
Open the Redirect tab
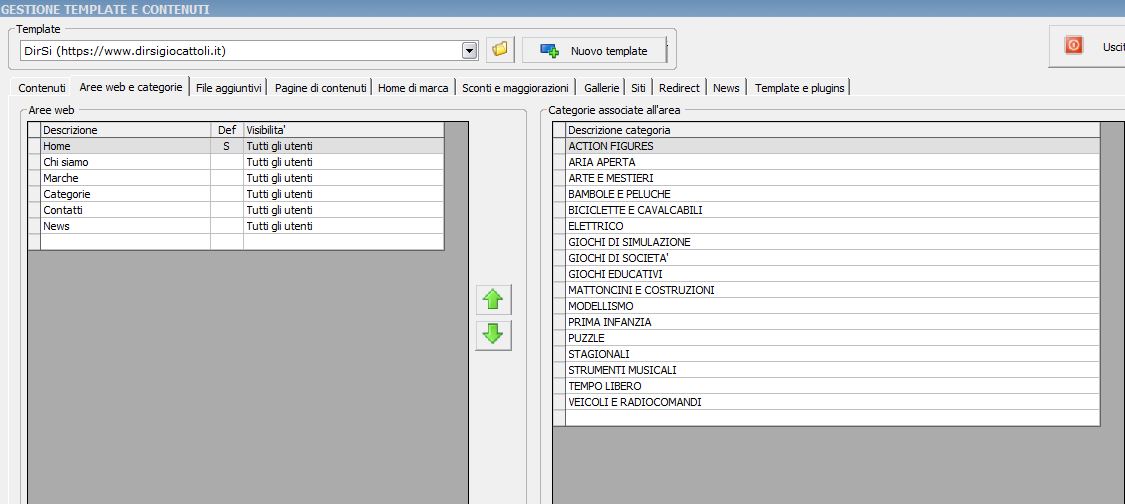pyautogui.click(x=679, y=88)
